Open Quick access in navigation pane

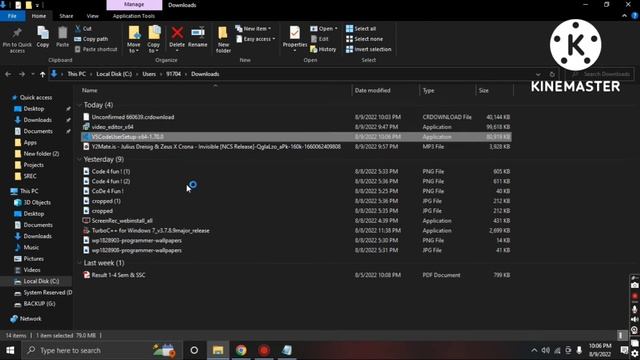36,98
